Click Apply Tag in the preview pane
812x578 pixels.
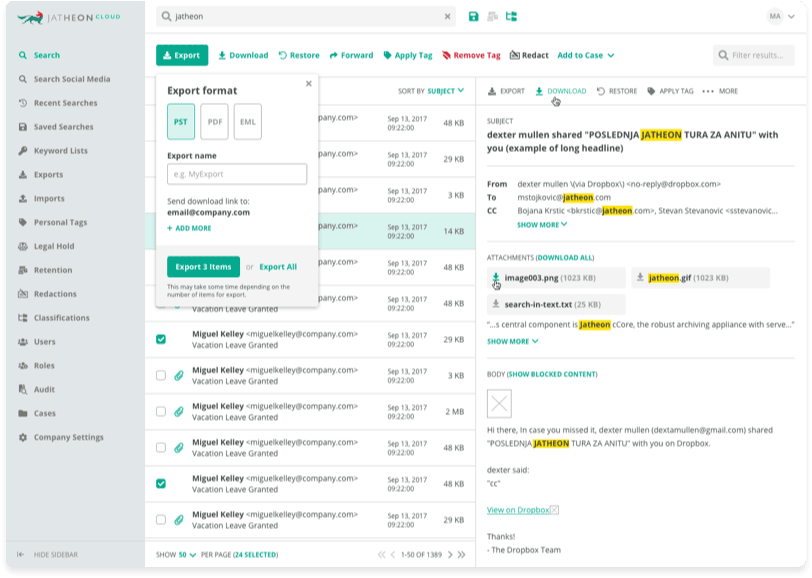tap(670, 91)
